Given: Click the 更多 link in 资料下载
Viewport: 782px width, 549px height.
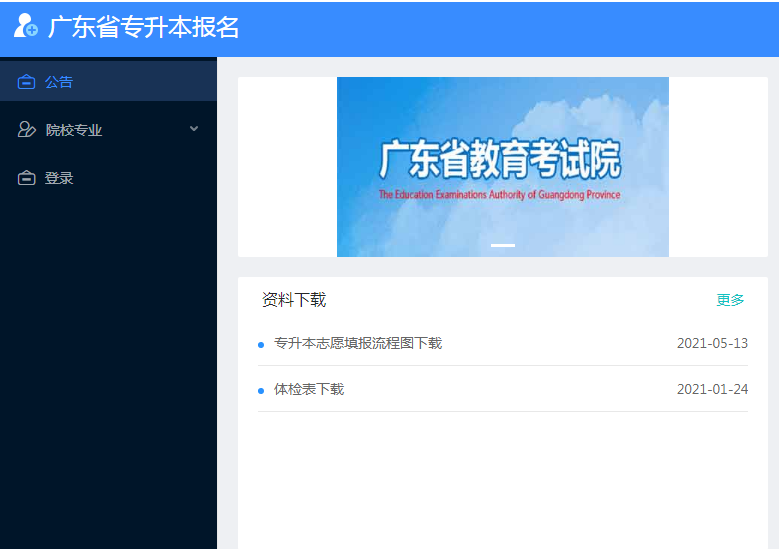Looking at the screenshot, I should (730, 300).
